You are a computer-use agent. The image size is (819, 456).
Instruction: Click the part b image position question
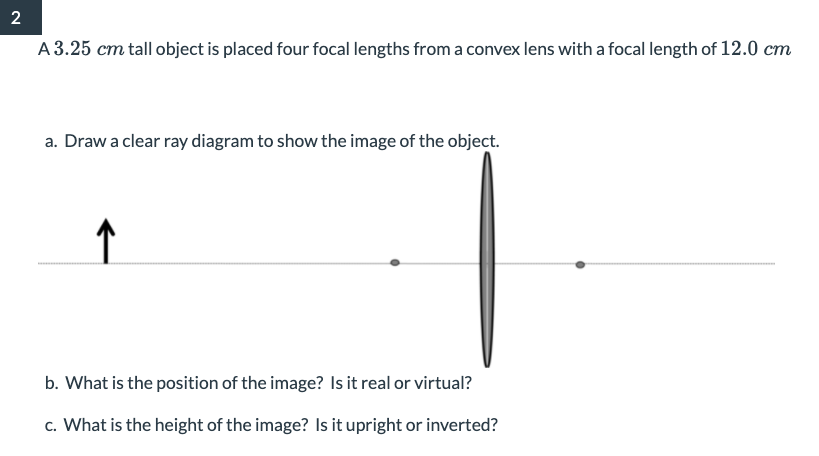[x=258, y=383]
